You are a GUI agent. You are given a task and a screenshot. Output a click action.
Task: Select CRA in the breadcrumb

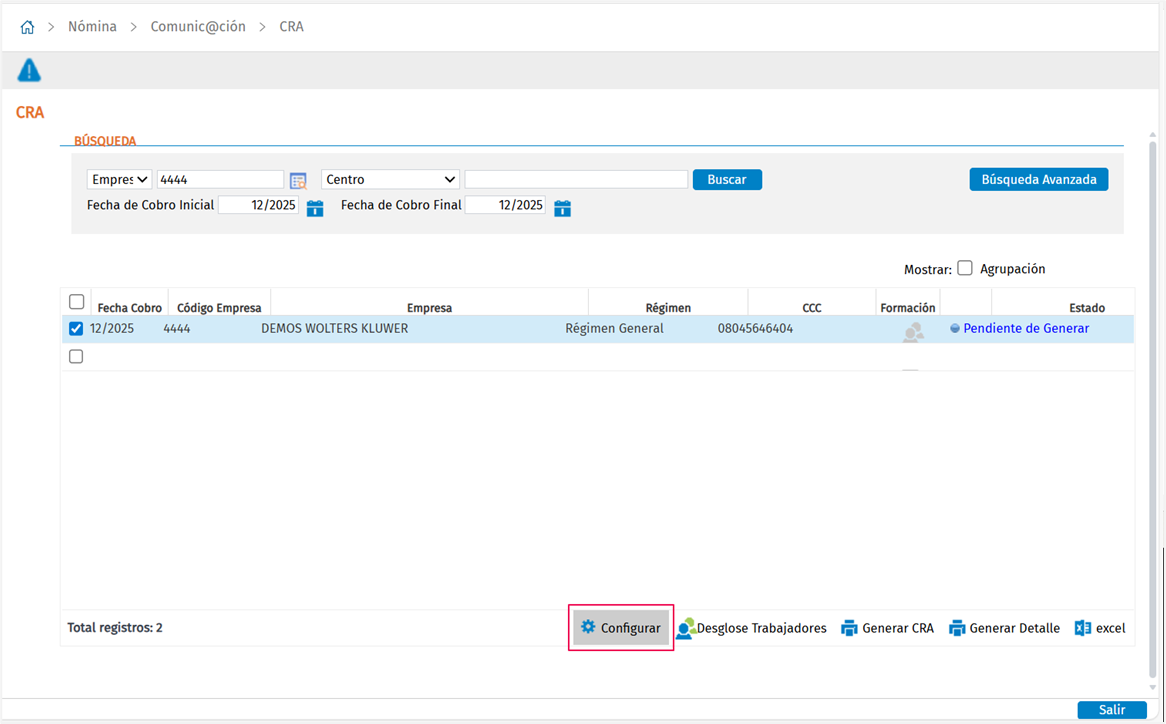tap(292, 27)
